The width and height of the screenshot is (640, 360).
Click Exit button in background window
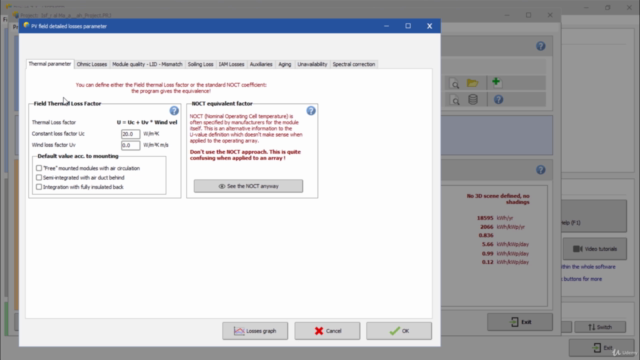point(520,322)
